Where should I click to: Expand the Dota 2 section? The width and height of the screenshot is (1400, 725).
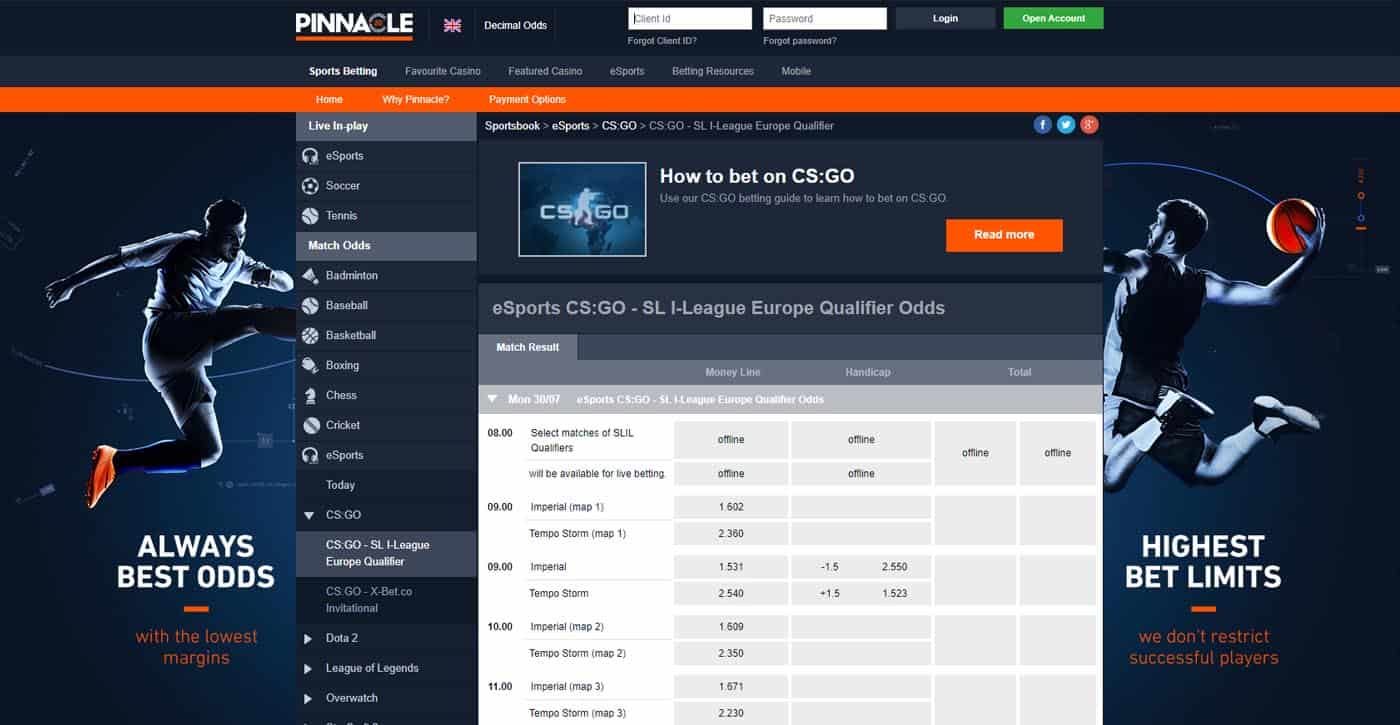[308, 638]
